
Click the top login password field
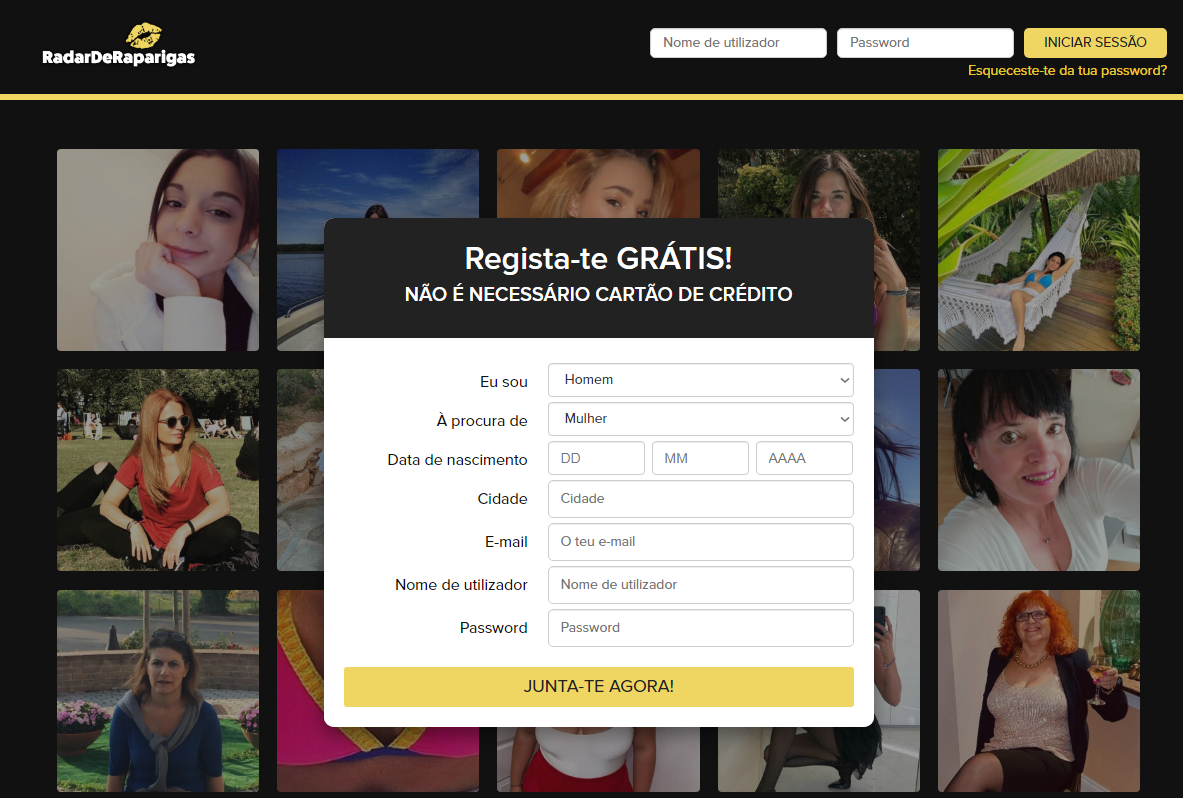click(925, 43)
